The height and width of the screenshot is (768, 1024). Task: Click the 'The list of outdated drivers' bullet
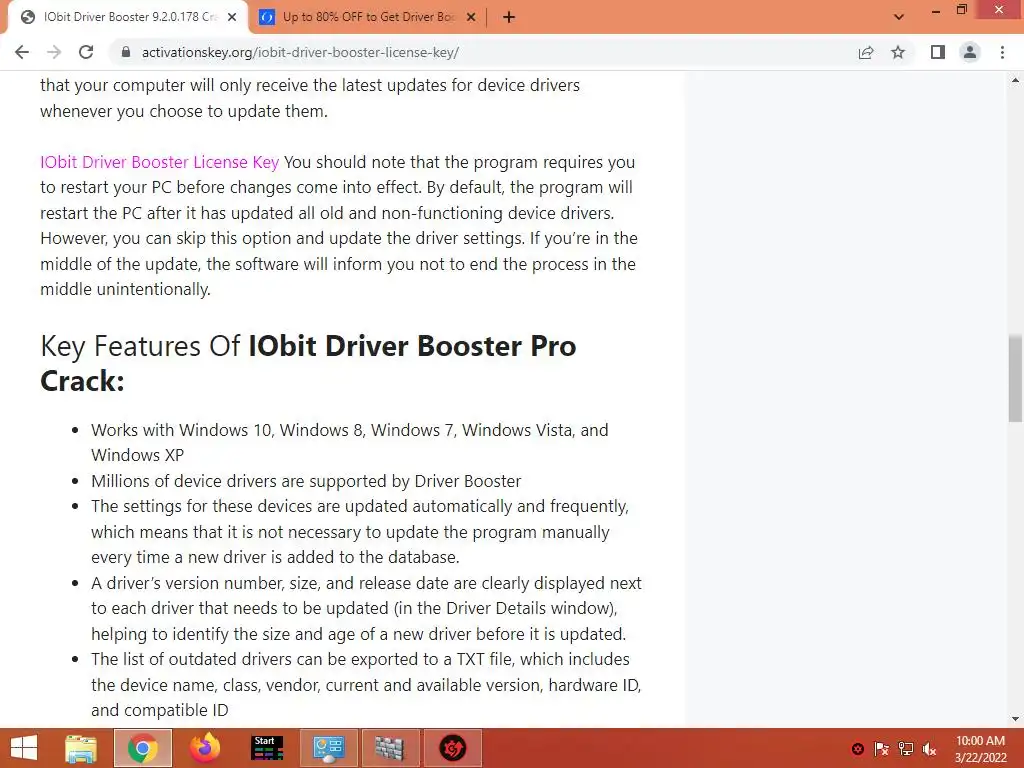pyautogui.click(x=366, y=684)
